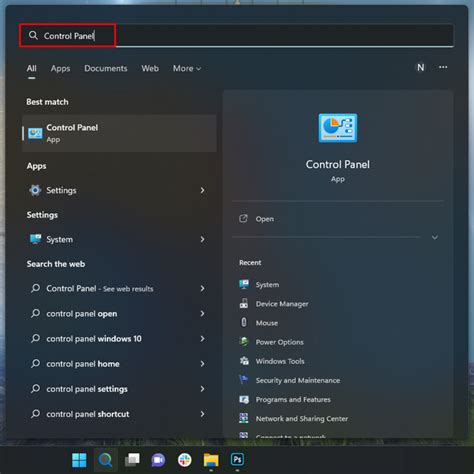Click the Security and Maintenance flag icon
This screenshot has width=474, height=474.
[244, 380]
